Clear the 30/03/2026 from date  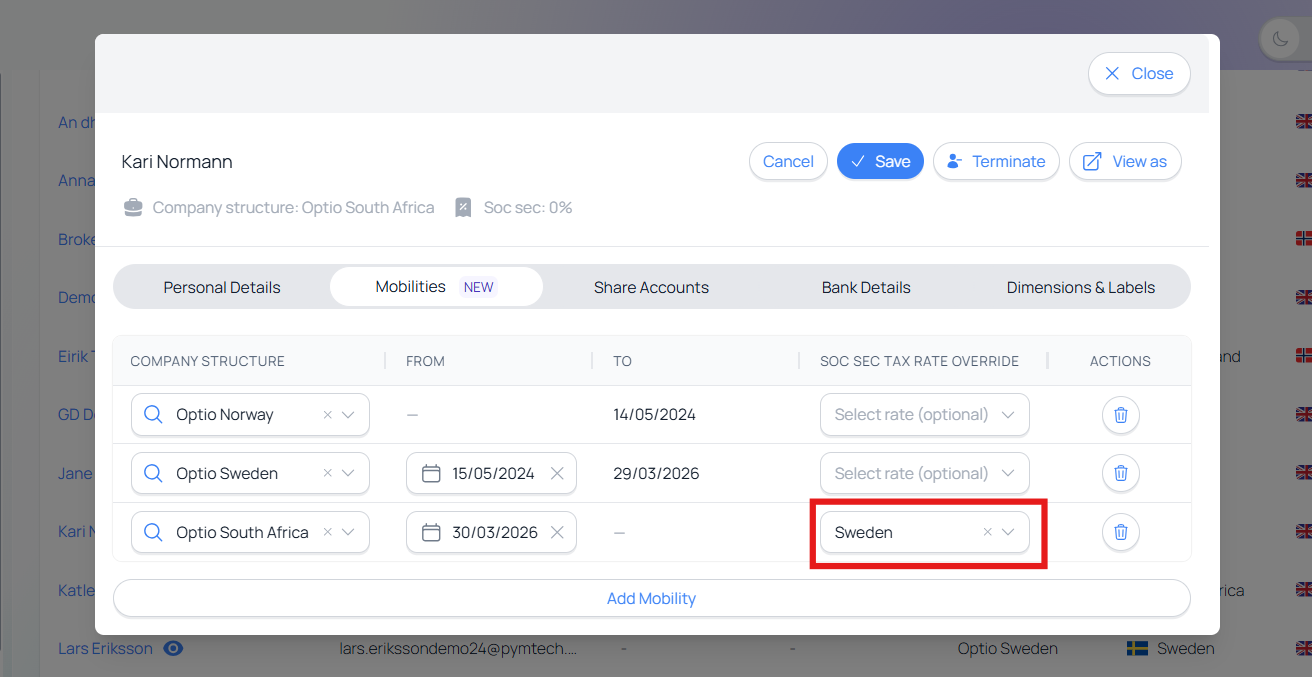coord(557,533)
